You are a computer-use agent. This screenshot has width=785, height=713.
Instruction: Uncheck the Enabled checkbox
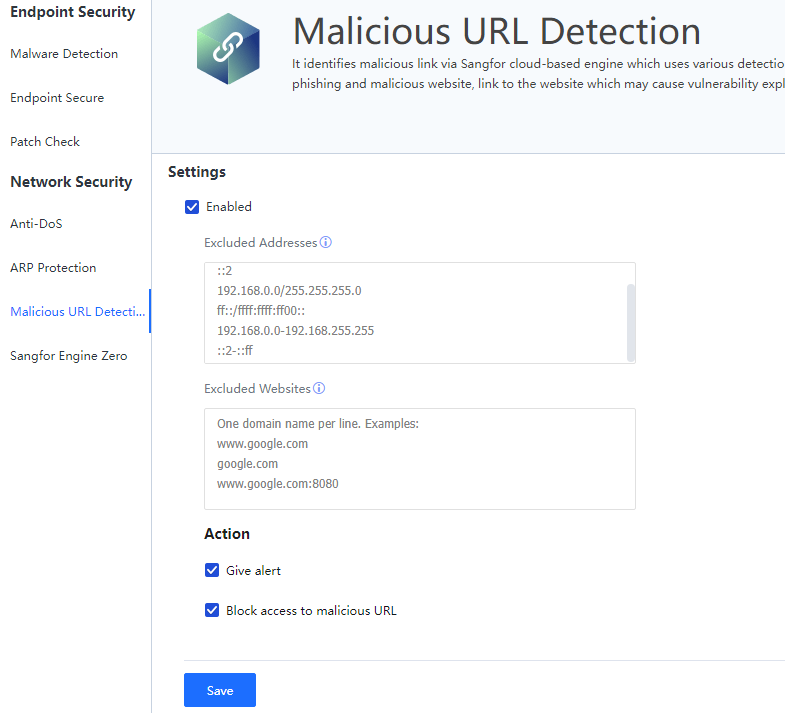(193, 207)
